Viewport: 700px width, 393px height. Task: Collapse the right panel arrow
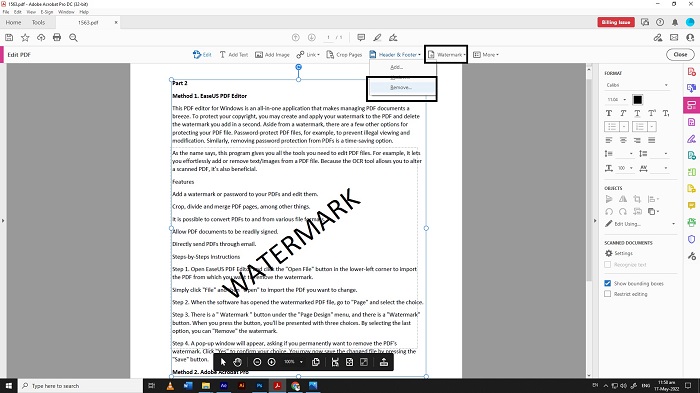(595, 221)
